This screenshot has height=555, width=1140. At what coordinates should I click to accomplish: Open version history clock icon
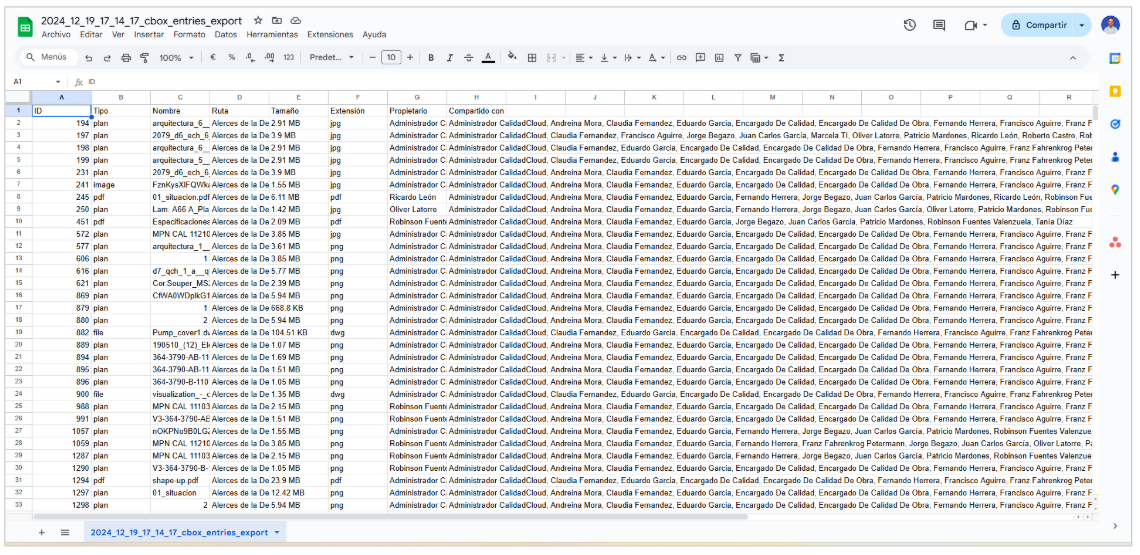910,25
